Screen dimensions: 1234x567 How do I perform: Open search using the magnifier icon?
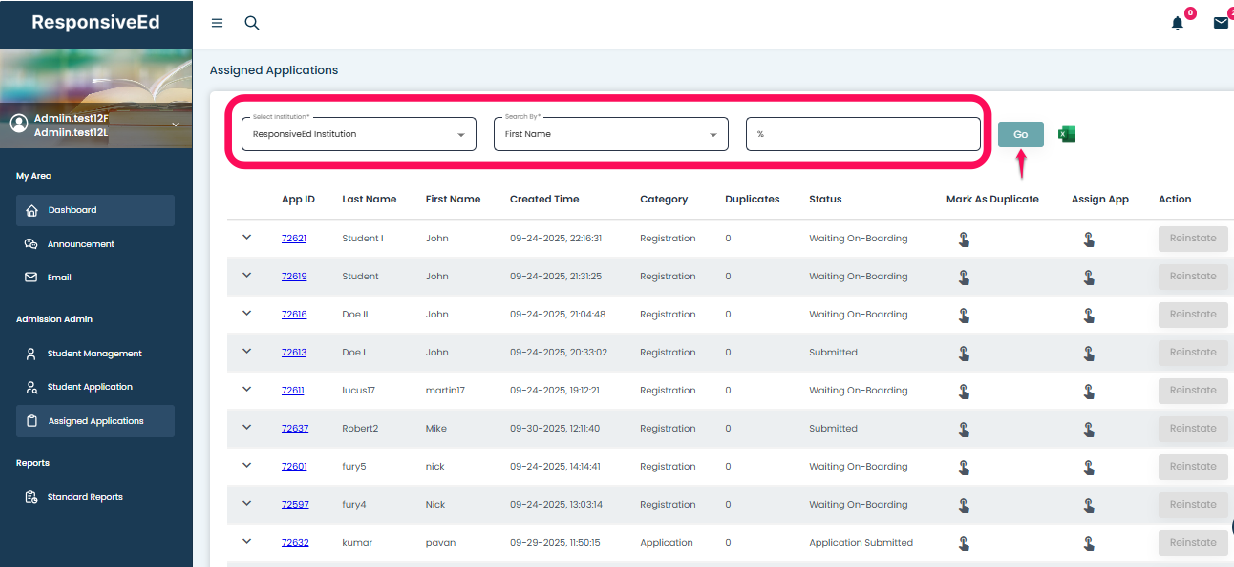point(252,23)
